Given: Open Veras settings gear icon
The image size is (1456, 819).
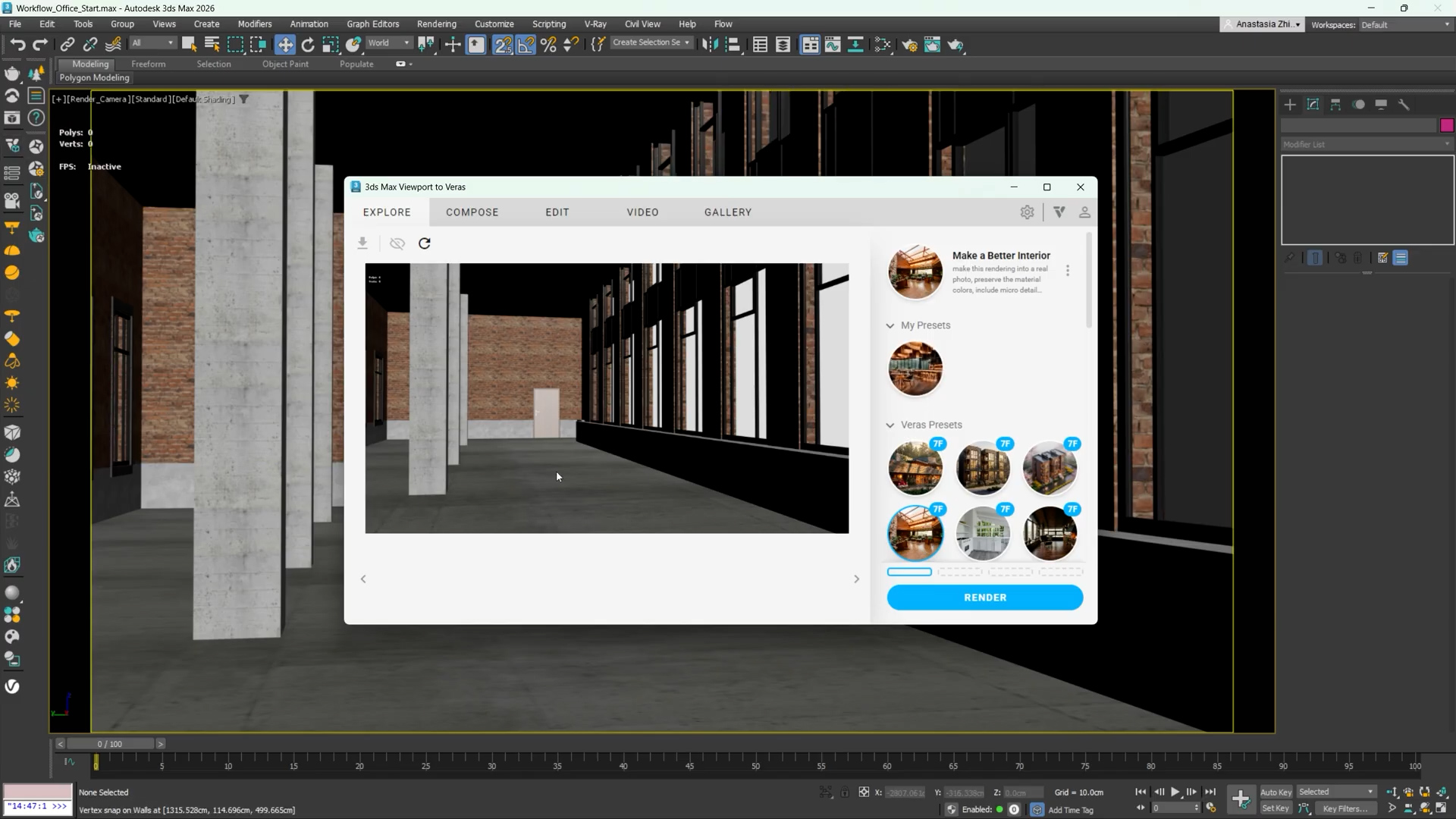Looking at the screenshot, I should tap(1027, 212).
